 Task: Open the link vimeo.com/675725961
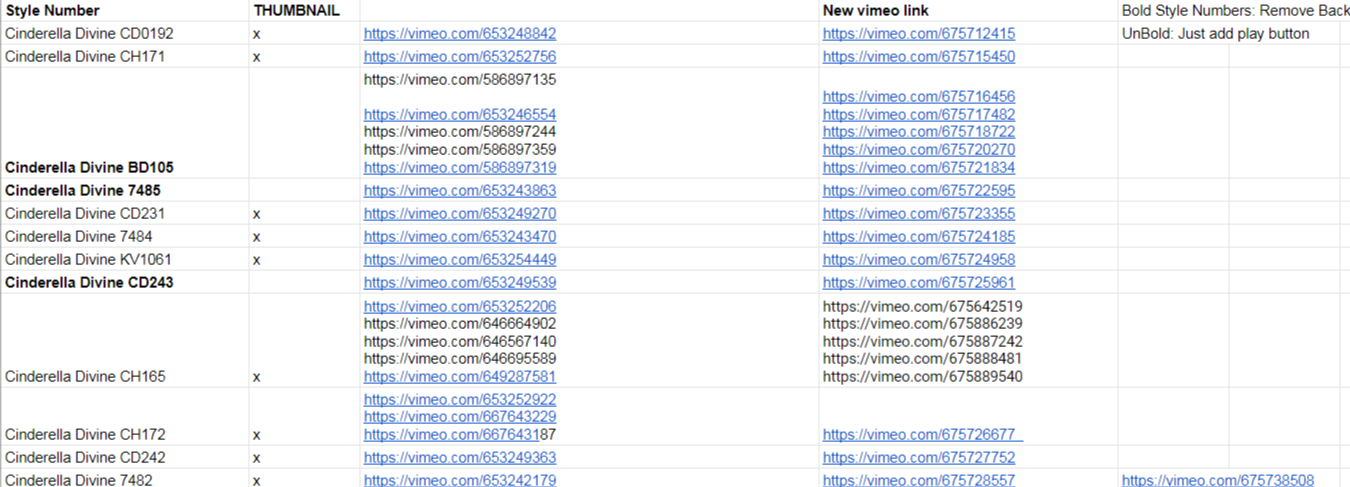coord(919,283)
